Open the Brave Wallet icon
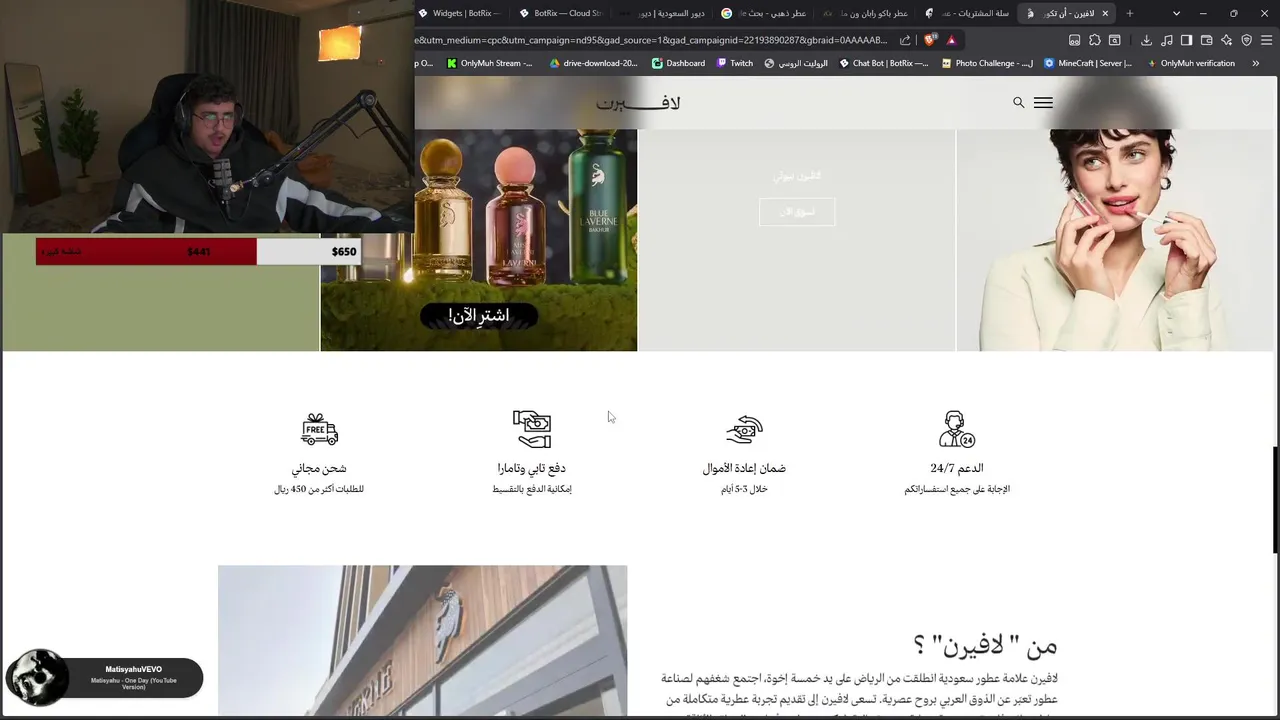The width and height of the screenshot is (1280, 720). [1206, 40]
